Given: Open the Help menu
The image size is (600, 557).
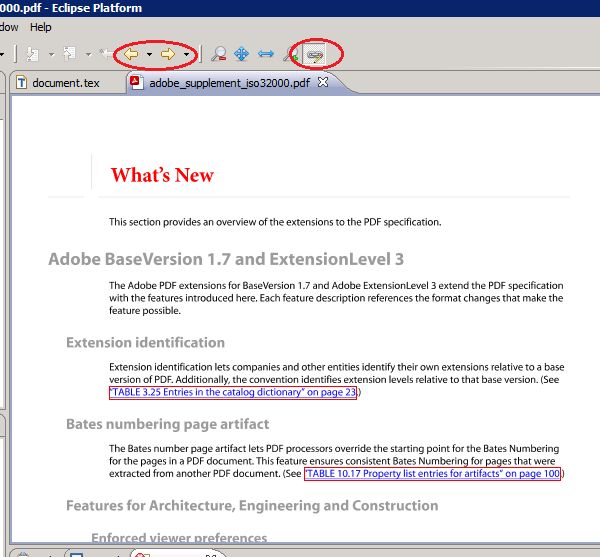Looking at the screenshot, I should pyautogui.click(x=41, y=27).
